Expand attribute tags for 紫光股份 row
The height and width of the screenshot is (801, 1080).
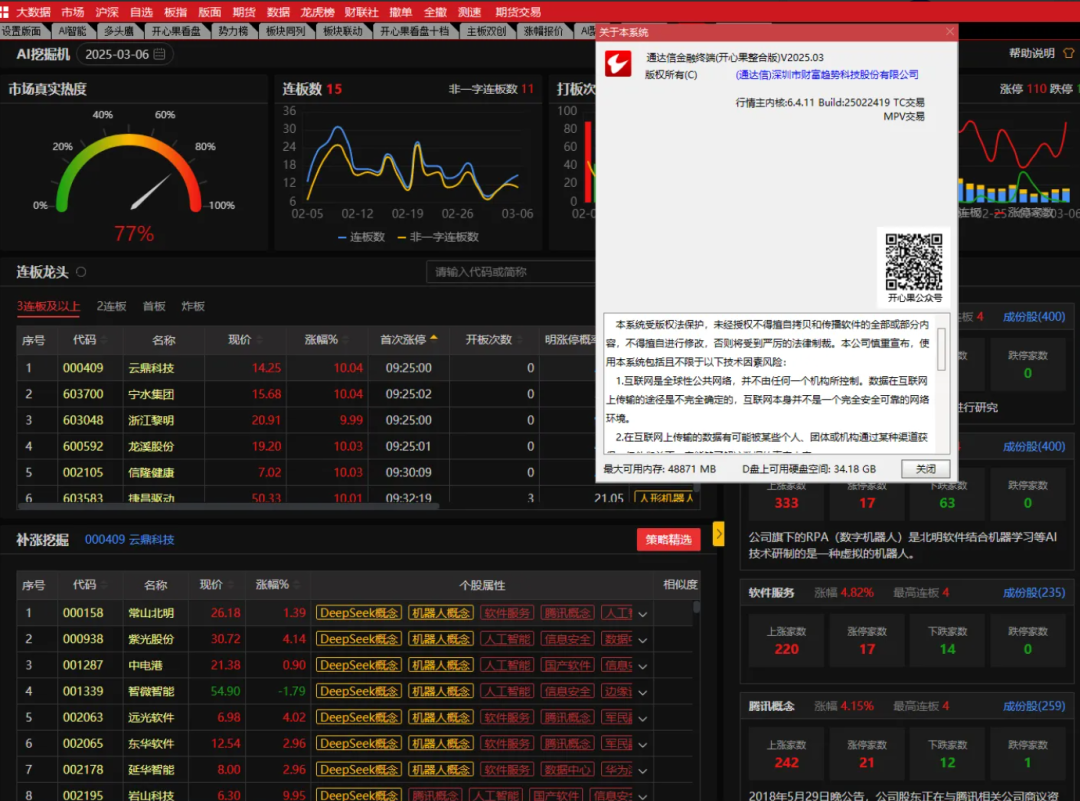(x=643, y=640)
